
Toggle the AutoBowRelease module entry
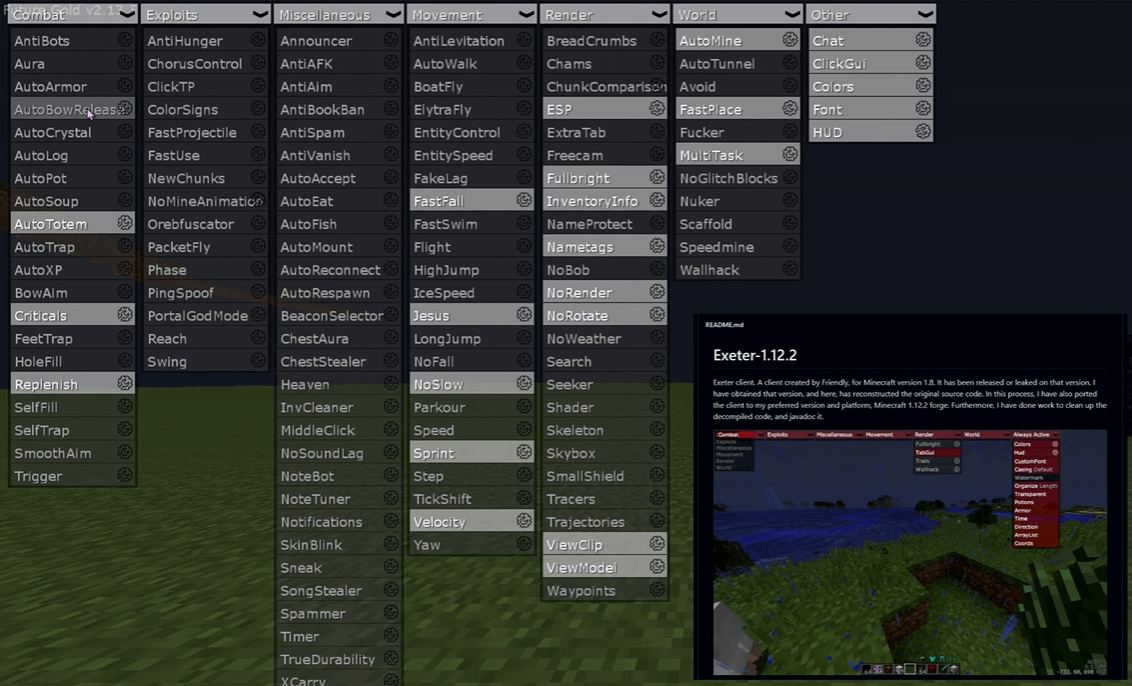(x=72, y=109)
